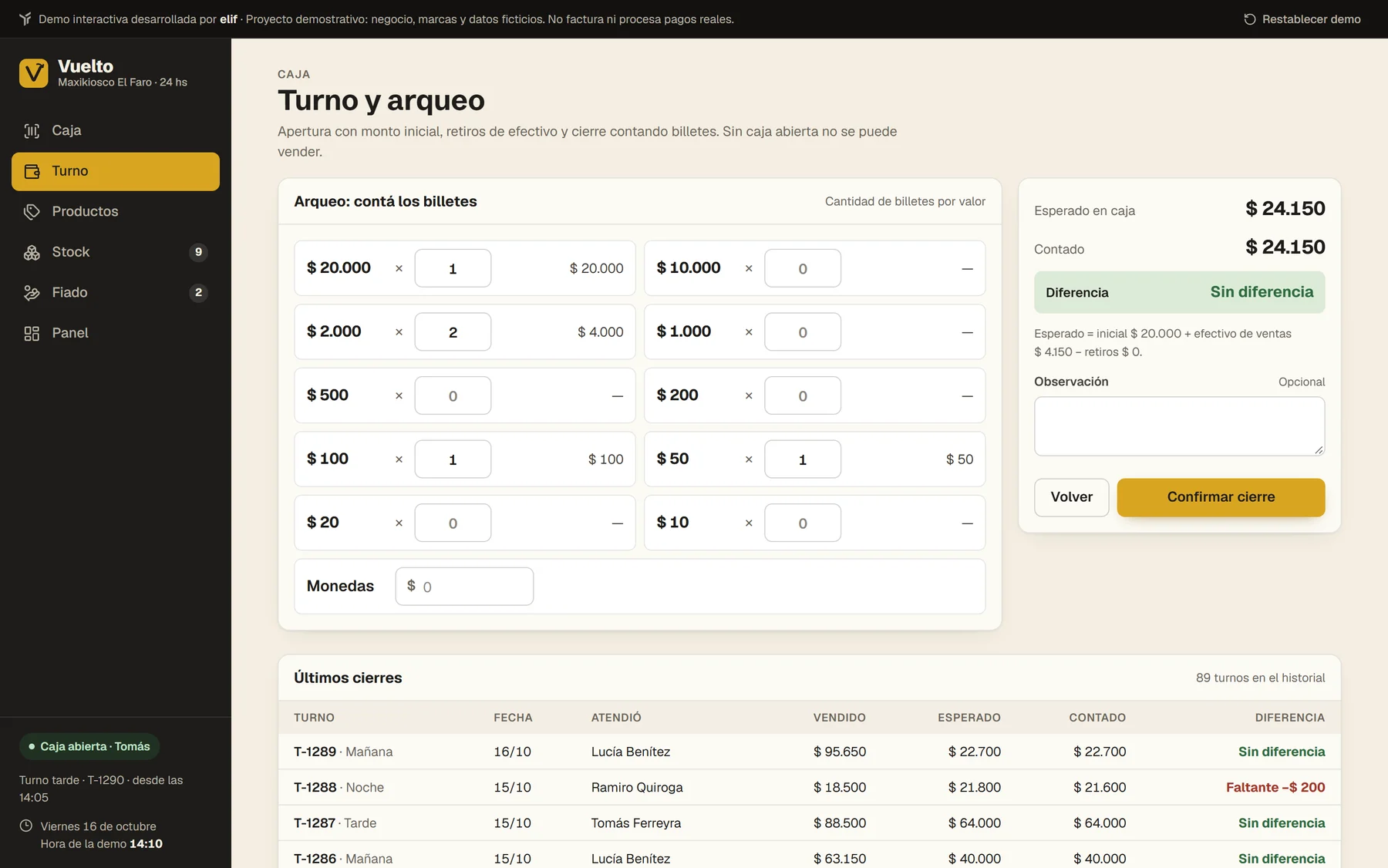Click Restablecer demo link
The height and width of the screenshot is (868, 1388).
(x=1302, y=19)
